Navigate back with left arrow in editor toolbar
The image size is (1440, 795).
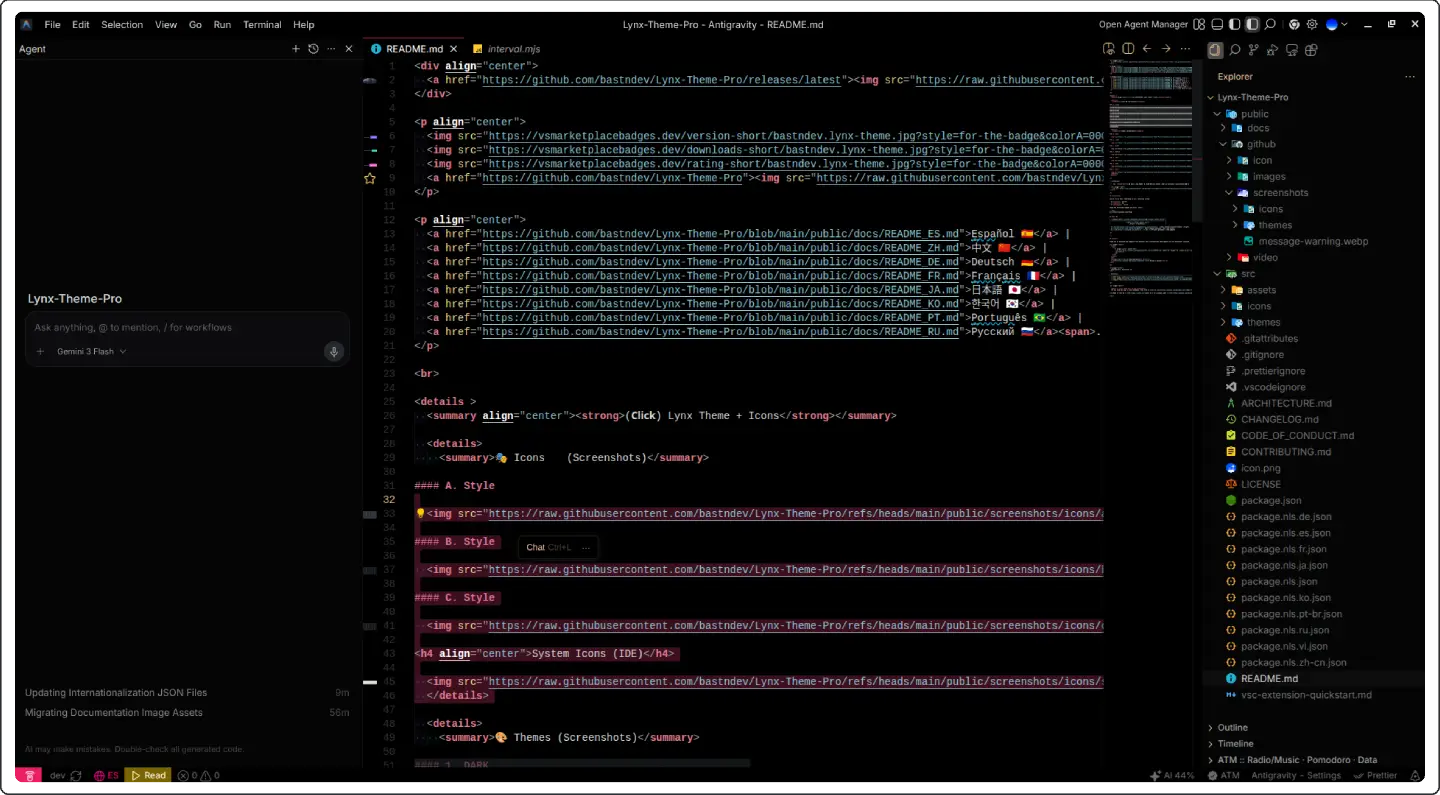click(1147, 48)
